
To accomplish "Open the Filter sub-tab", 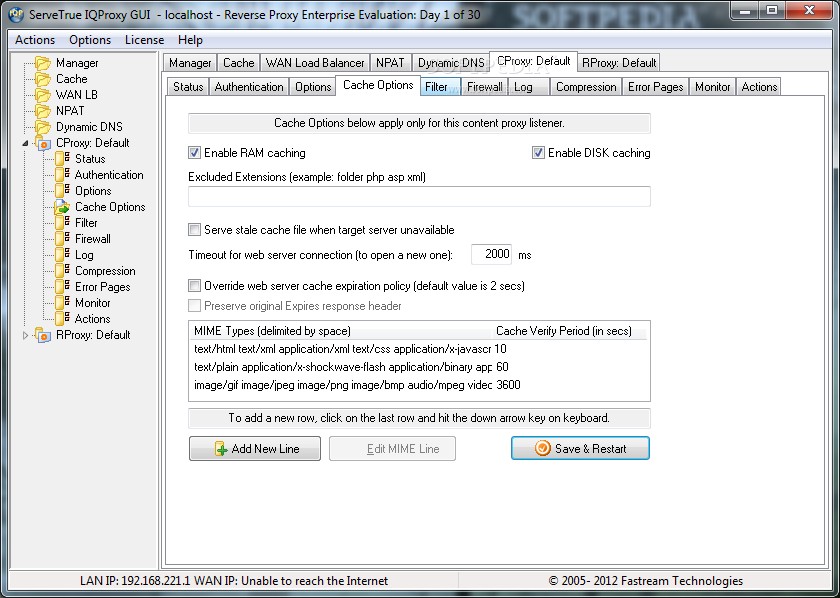I will point(440,87).
